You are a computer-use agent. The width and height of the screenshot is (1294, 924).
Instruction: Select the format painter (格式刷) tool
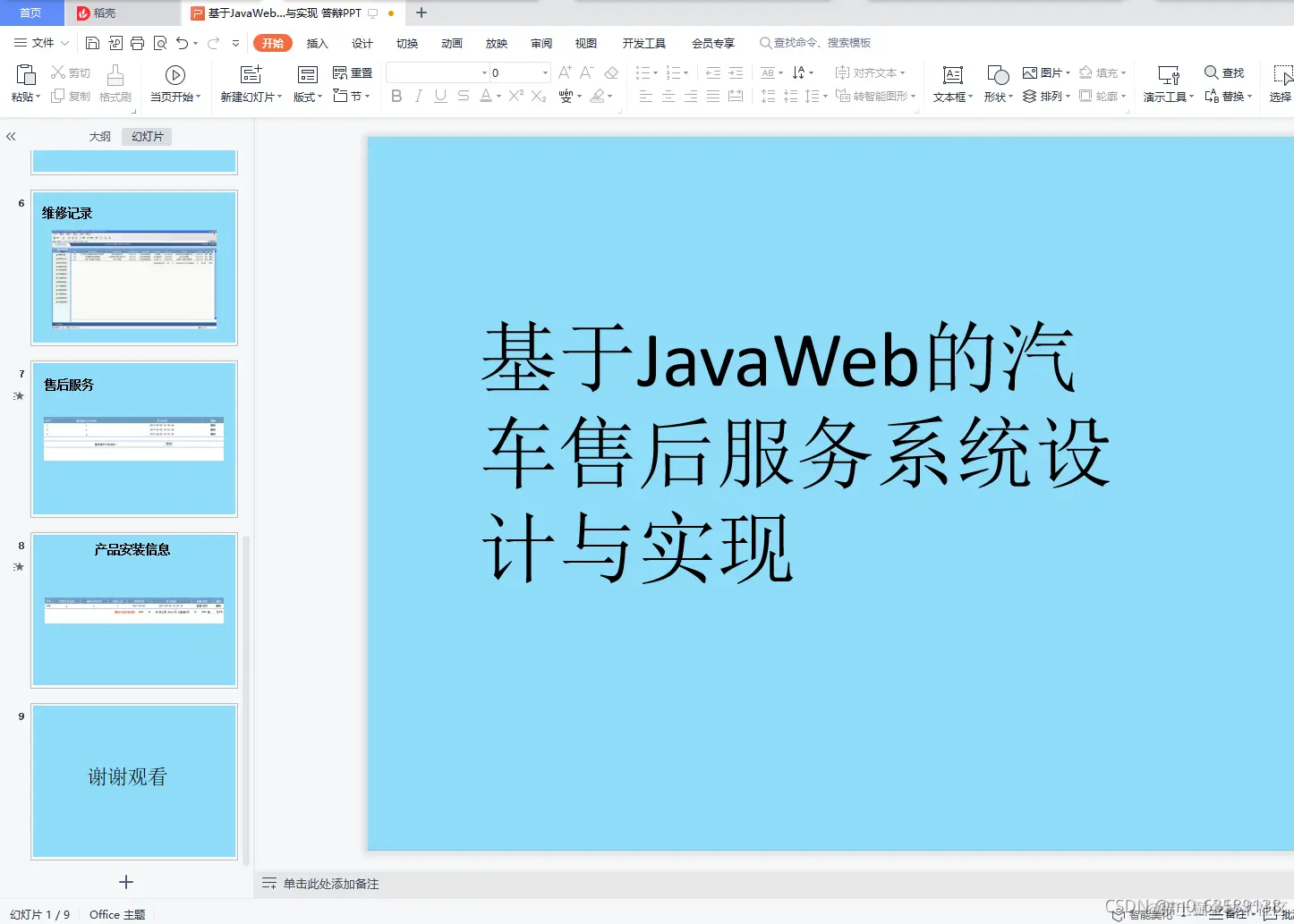tap(115, 83)
